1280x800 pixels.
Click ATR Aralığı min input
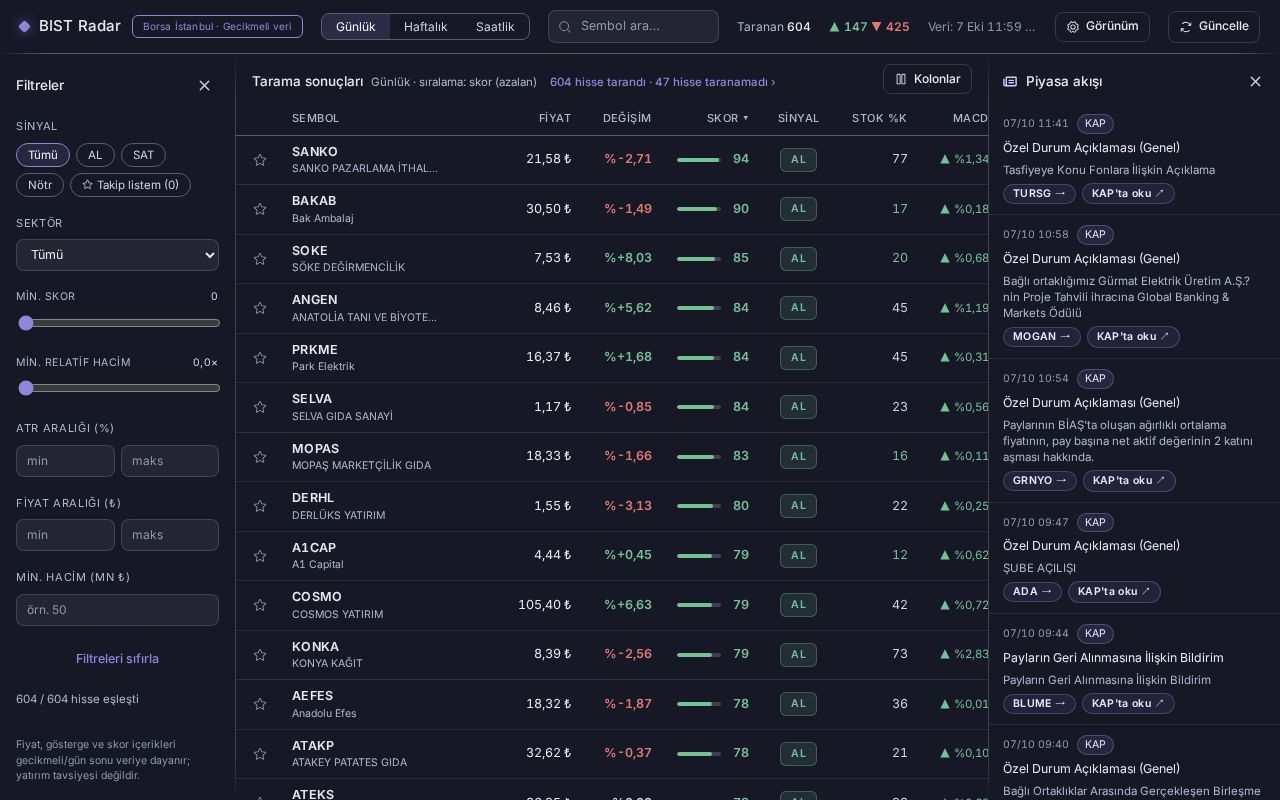point(65,461)
